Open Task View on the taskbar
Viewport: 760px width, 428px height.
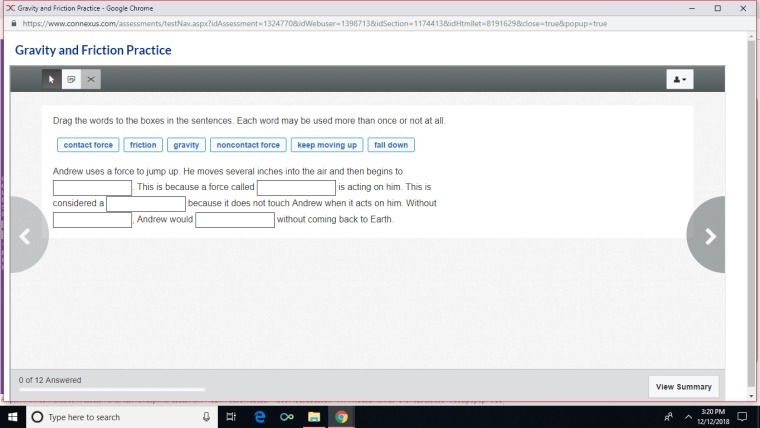point(231,417)
